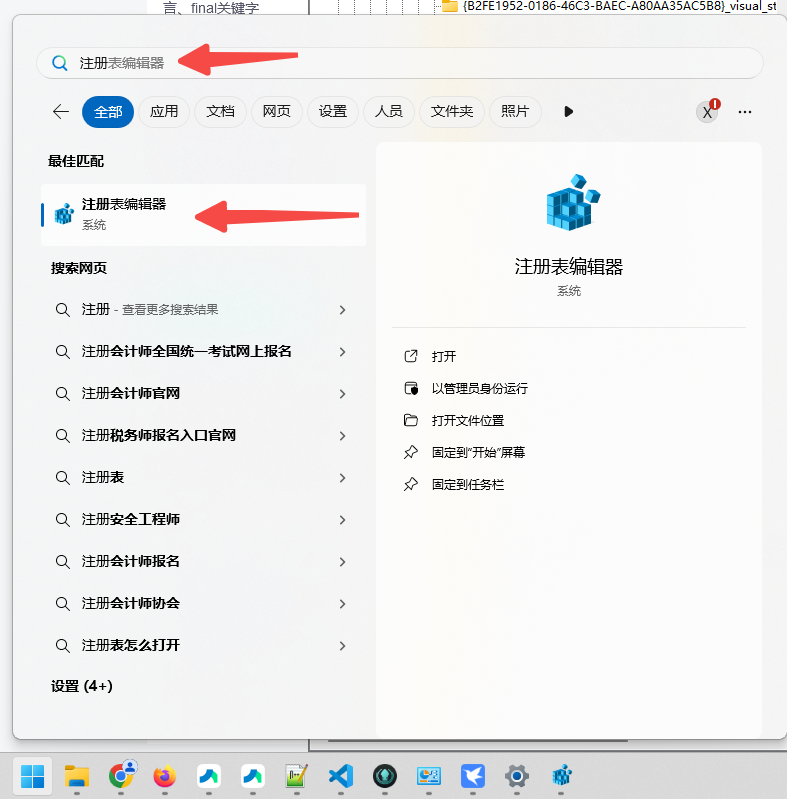Click pin icon beside 固定到任务栏
This screenshot has width=787, height=799.
coord(411,485)
